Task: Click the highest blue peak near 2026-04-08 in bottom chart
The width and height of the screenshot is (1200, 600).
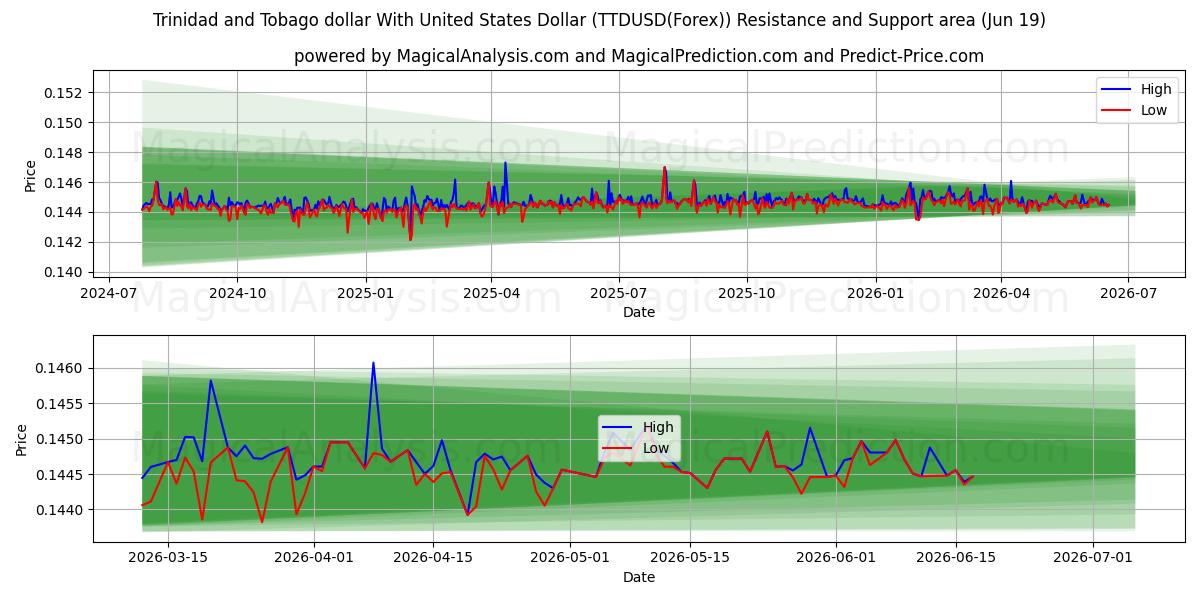Action: [x=373, y=363]
